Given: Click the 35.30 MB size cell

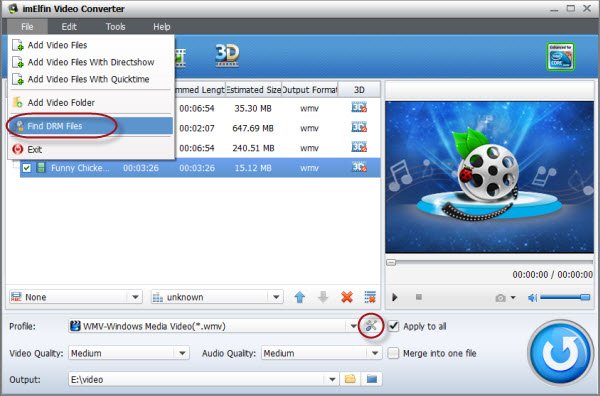Looking at the screenshot, I should click(253, 108).
